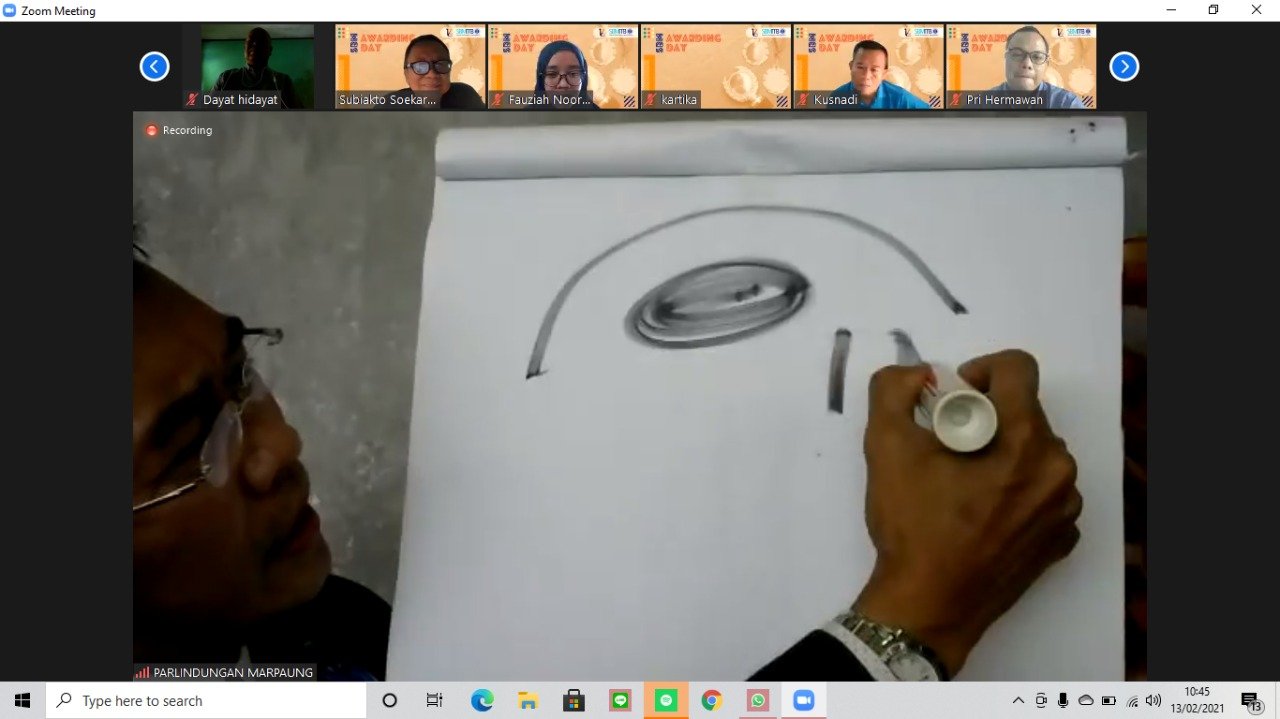
Task: Click the Recording status label
Action: 187,130
